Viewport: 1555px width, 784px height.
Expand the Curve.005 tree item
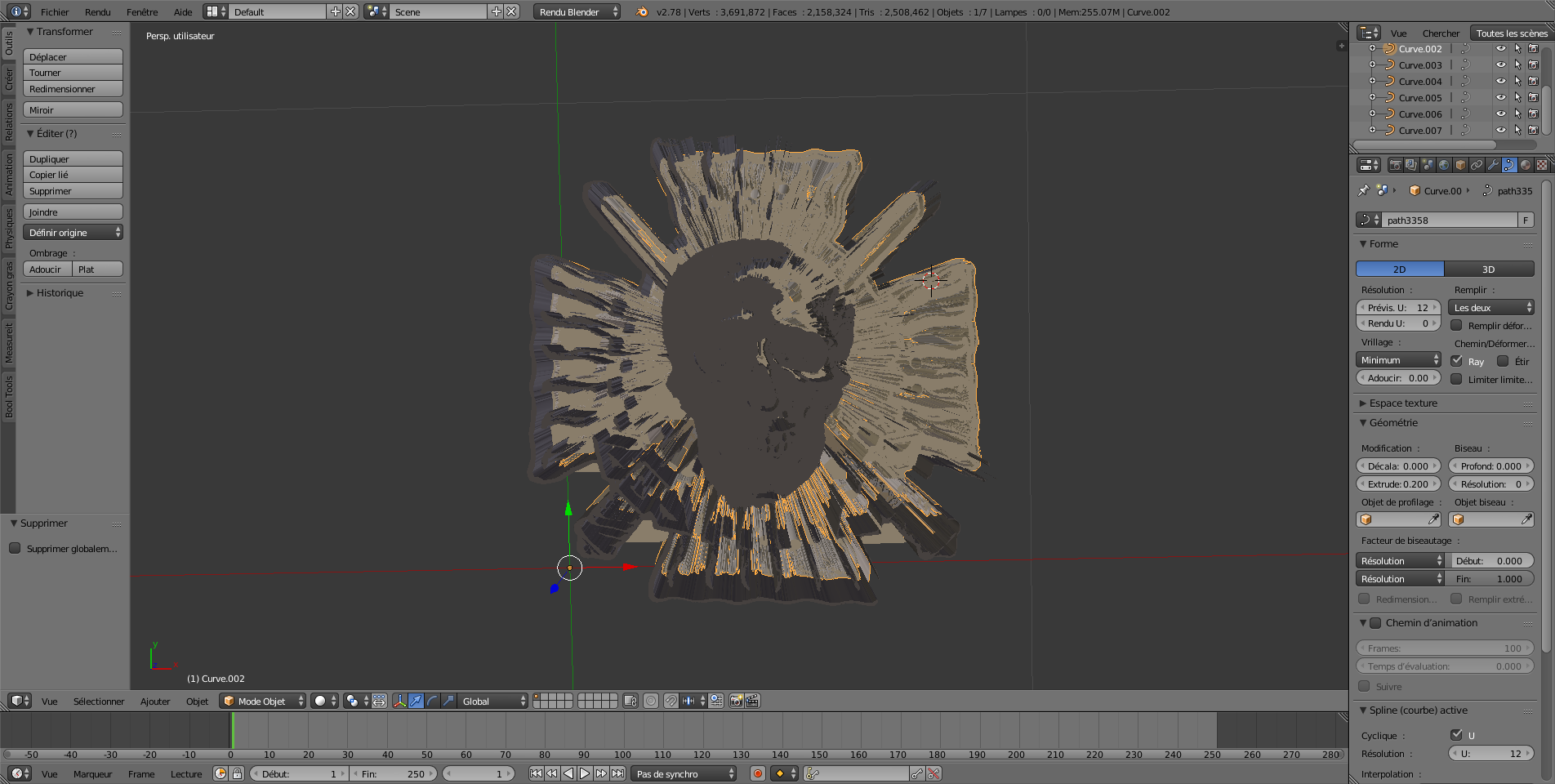(x=1372, y=97)
